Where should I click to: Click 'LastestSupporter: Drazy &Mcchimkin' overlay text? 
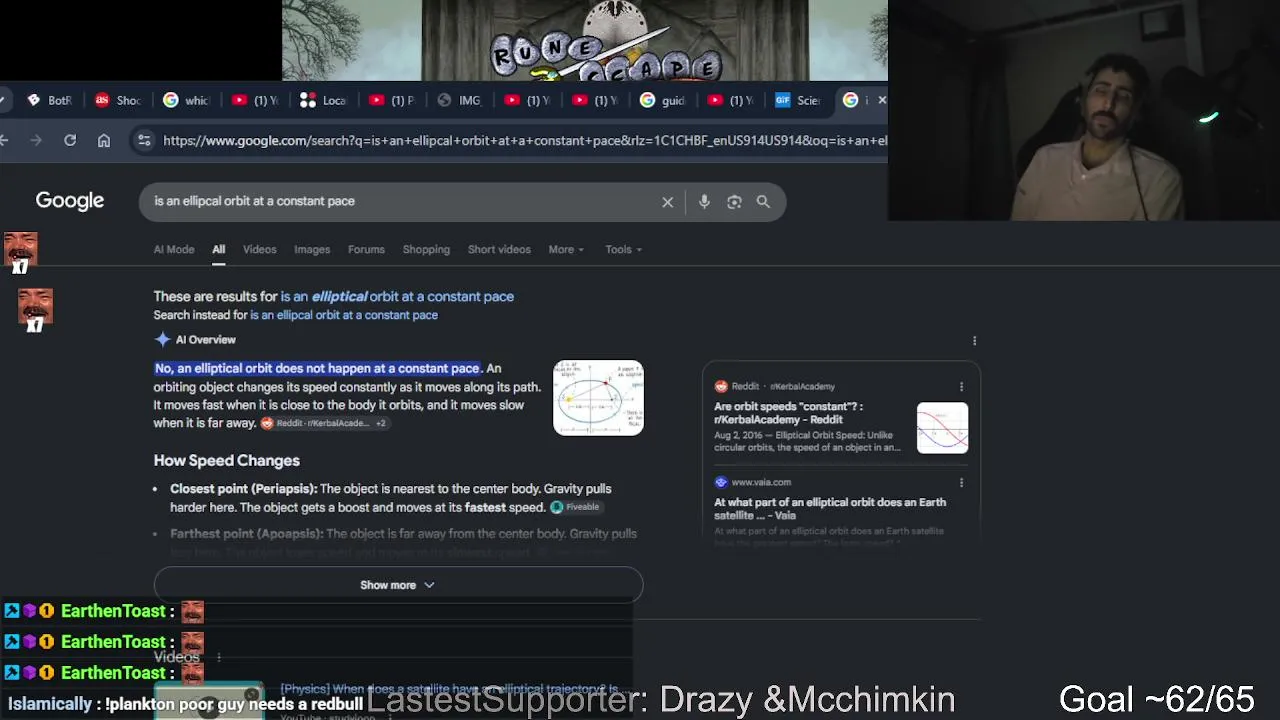point(661,700)
